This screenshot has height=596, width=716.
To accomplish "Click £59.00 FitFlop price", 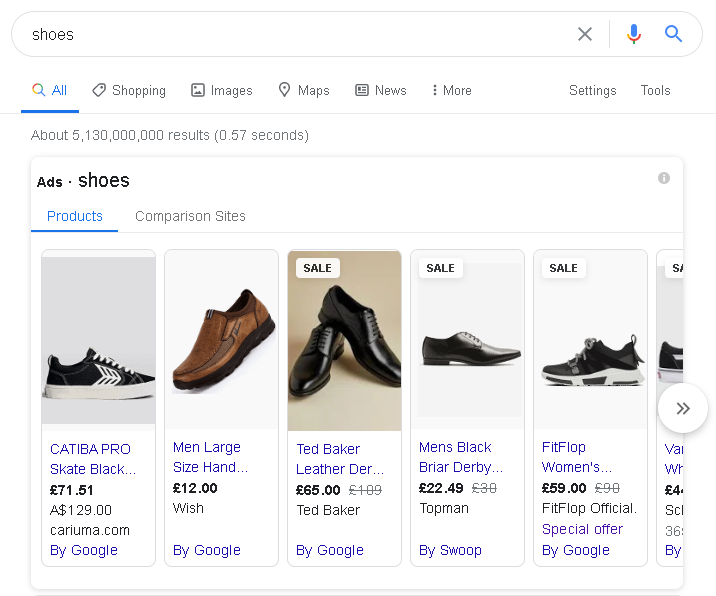I will (563, 488).
